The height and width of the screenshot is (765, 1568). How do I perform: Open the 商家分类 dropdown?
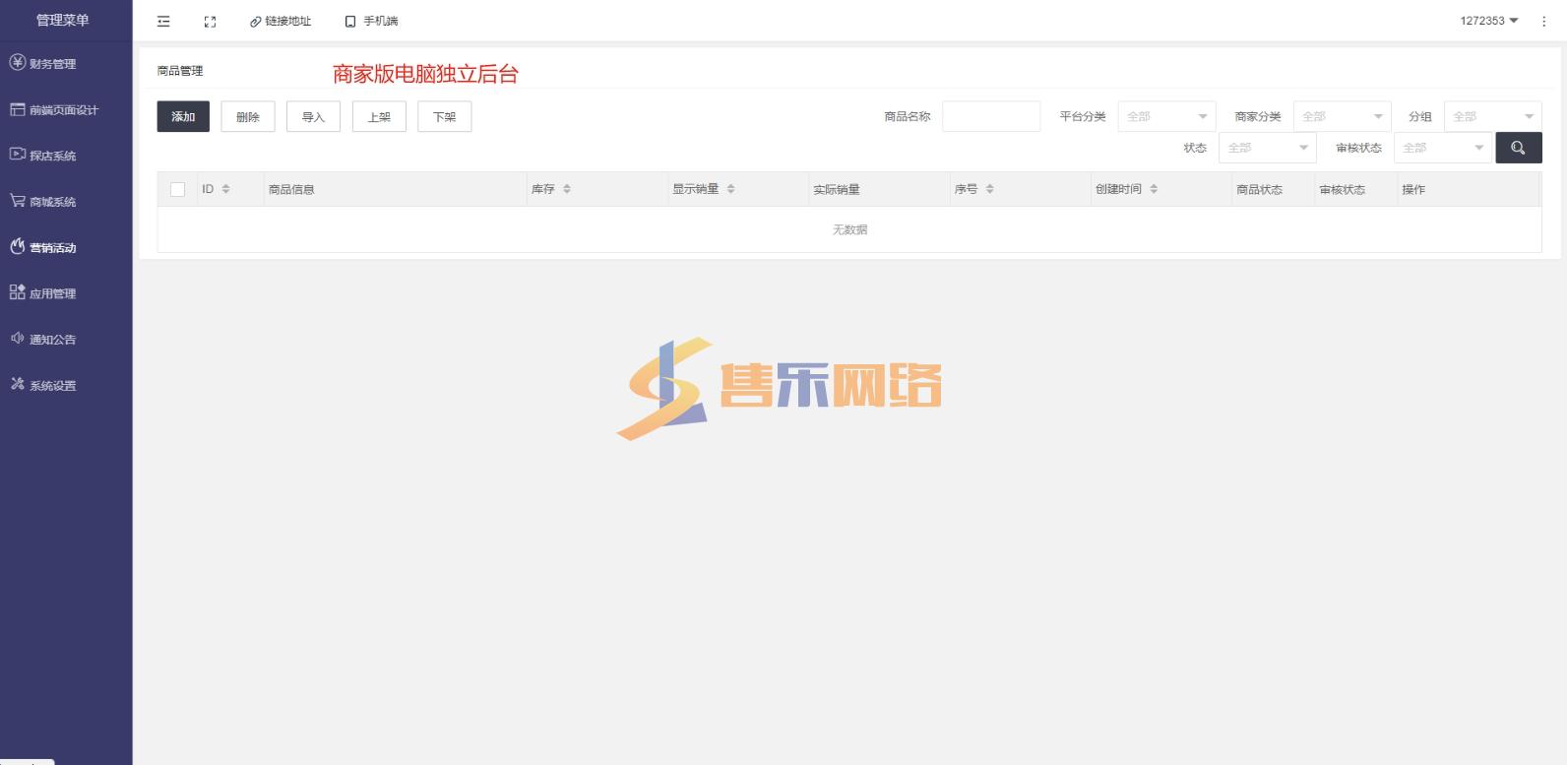point(1342,116)
